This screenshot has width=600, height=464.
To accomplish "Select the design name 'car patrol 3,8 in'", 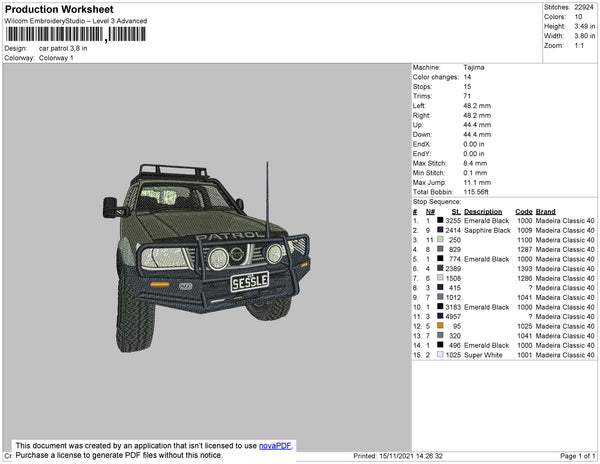I will (63, 49).
